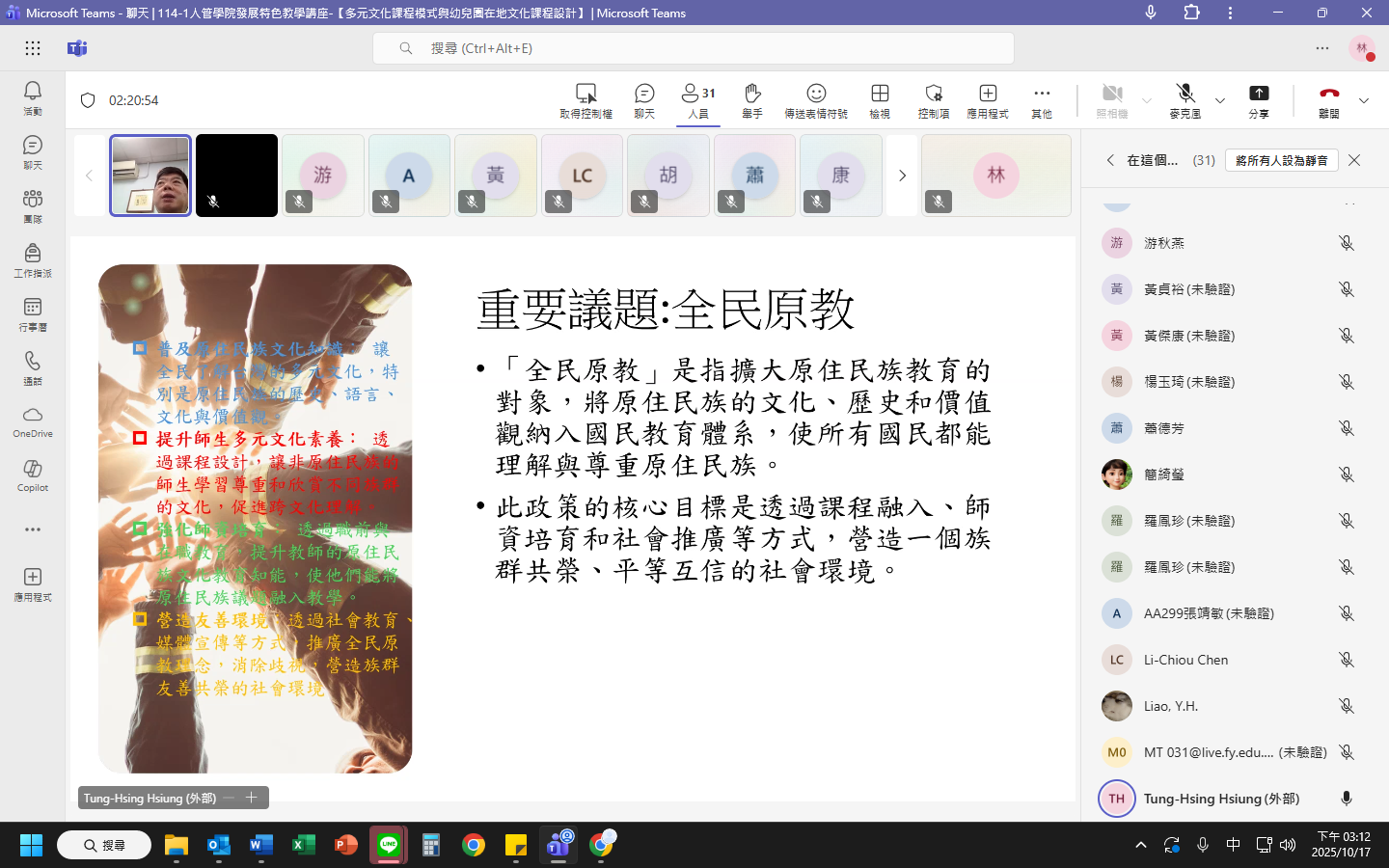Open emoji reactions (傳送表情符號) menu

[x=816, y=99]
